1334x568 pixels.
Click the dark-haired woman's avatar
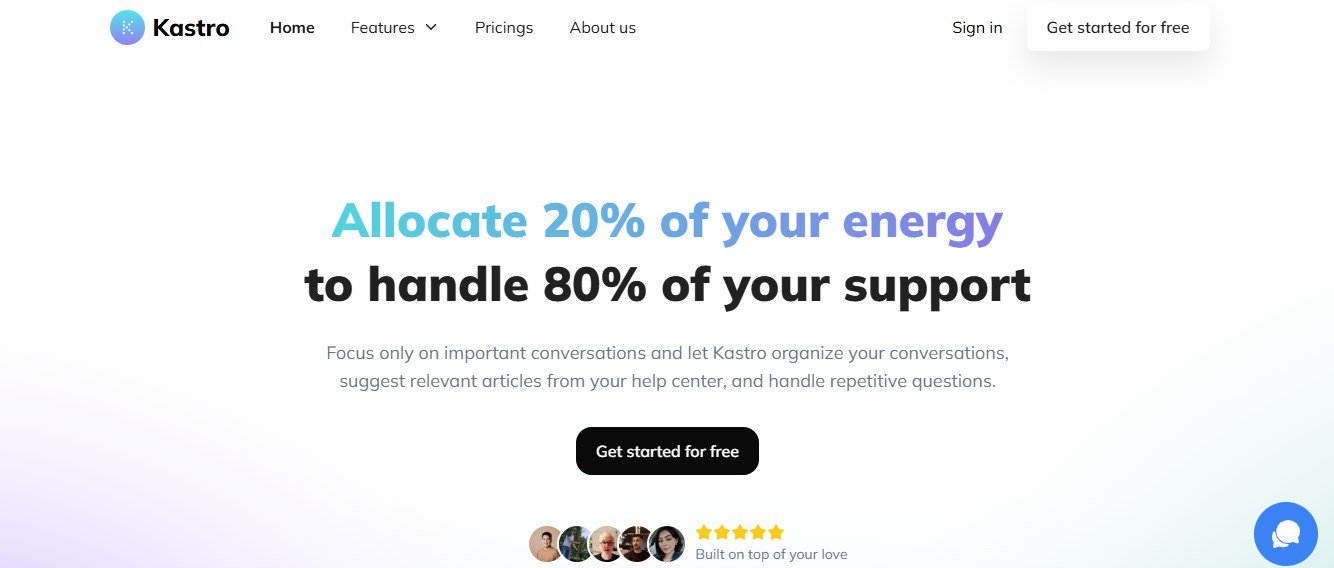pos(666,544)
